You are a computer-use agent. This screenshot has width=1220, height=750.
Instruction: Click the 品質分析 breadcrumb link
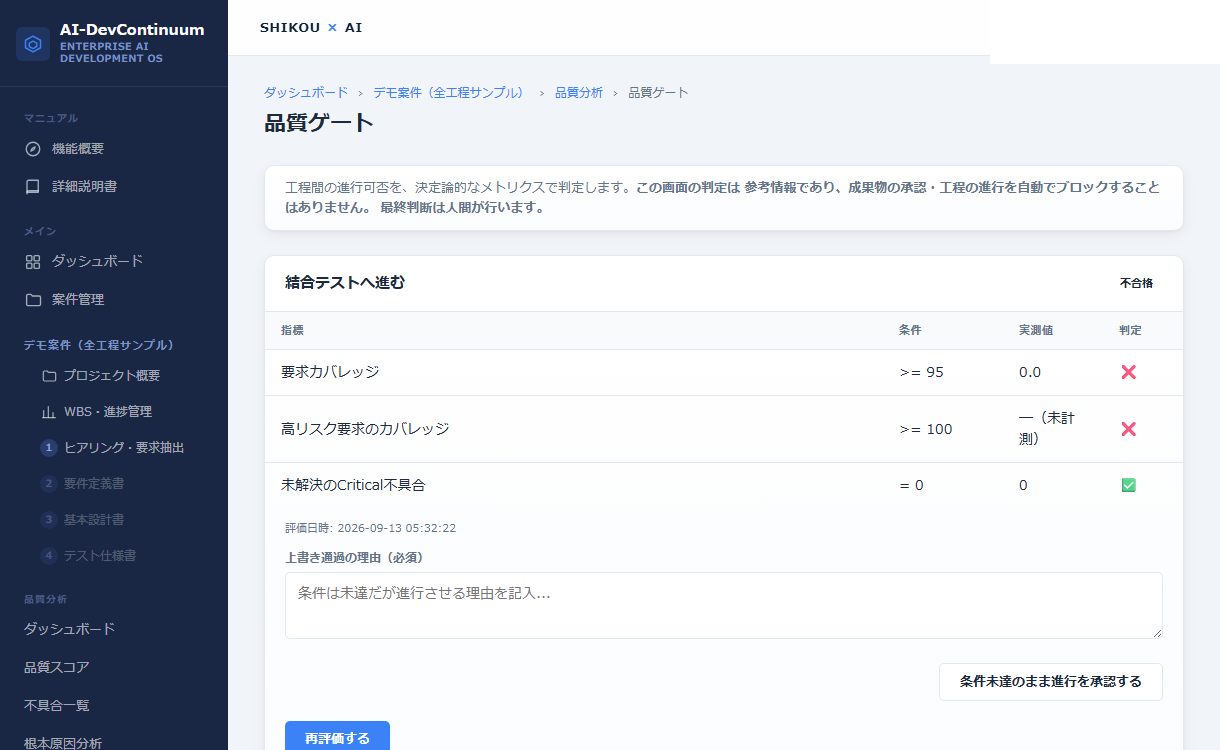click(x=579, y=92)
